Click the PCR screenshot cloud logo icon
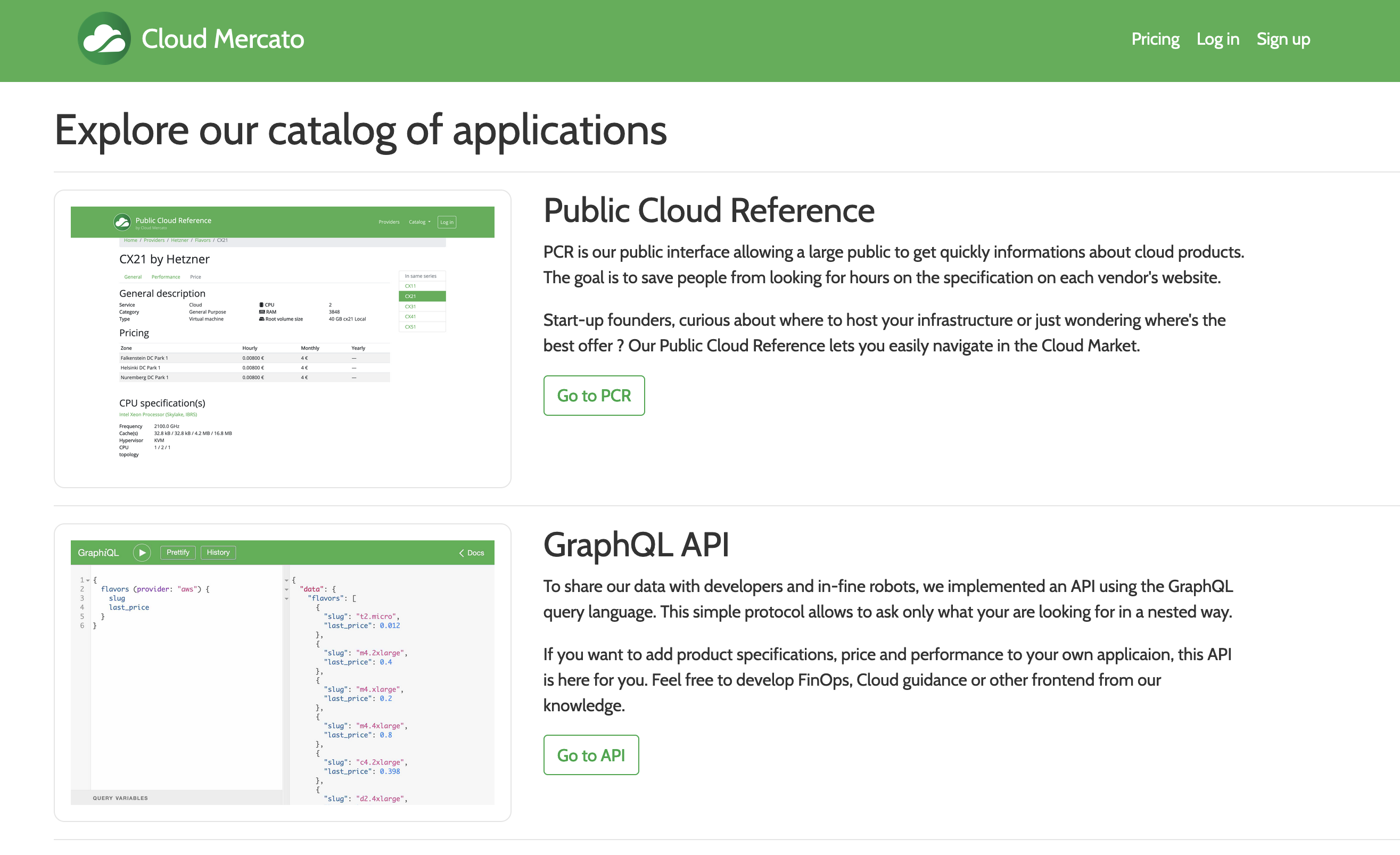 tap(122, 222)
